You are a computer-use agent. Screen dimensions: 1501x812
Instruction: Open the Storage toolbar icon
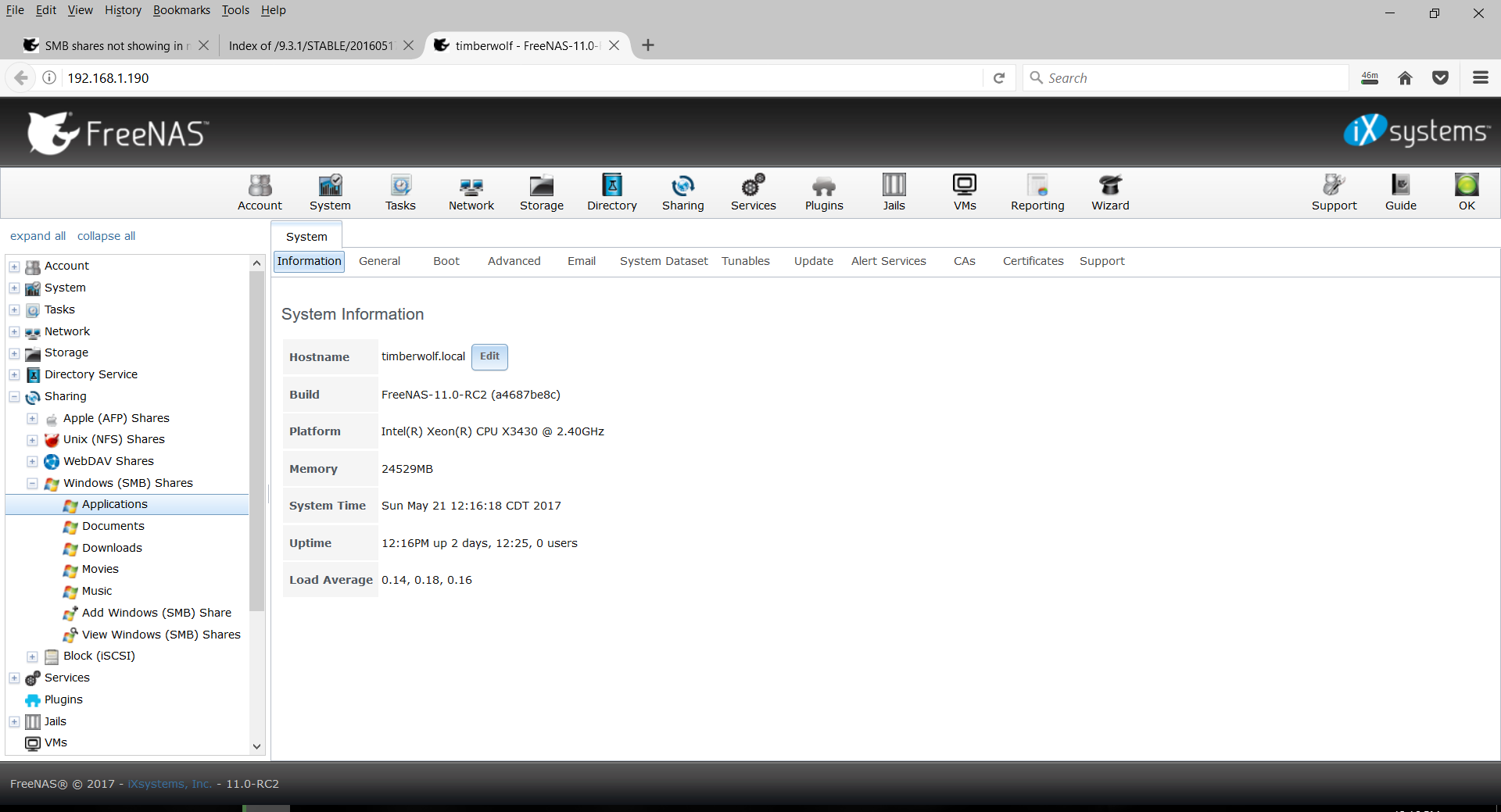(542, 192)
